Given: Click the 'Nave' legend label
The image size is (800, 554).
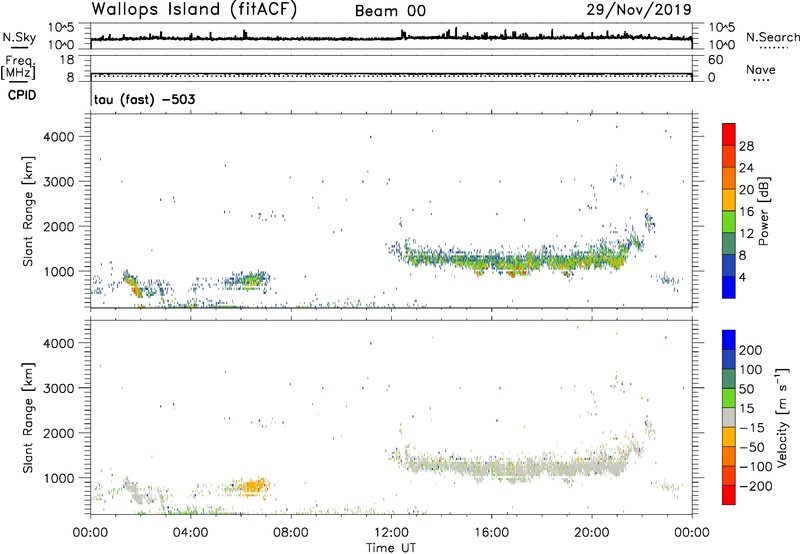Looking at the screenshot, I should coord(761,69).
